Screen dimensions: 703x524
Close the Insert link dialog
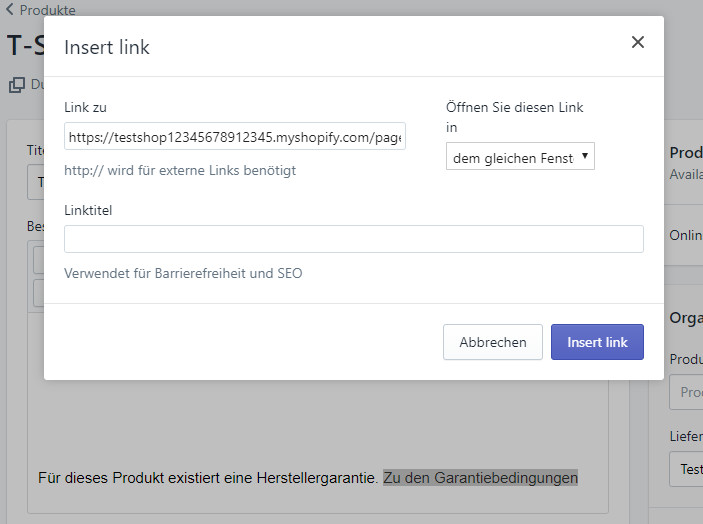(637, 42)
